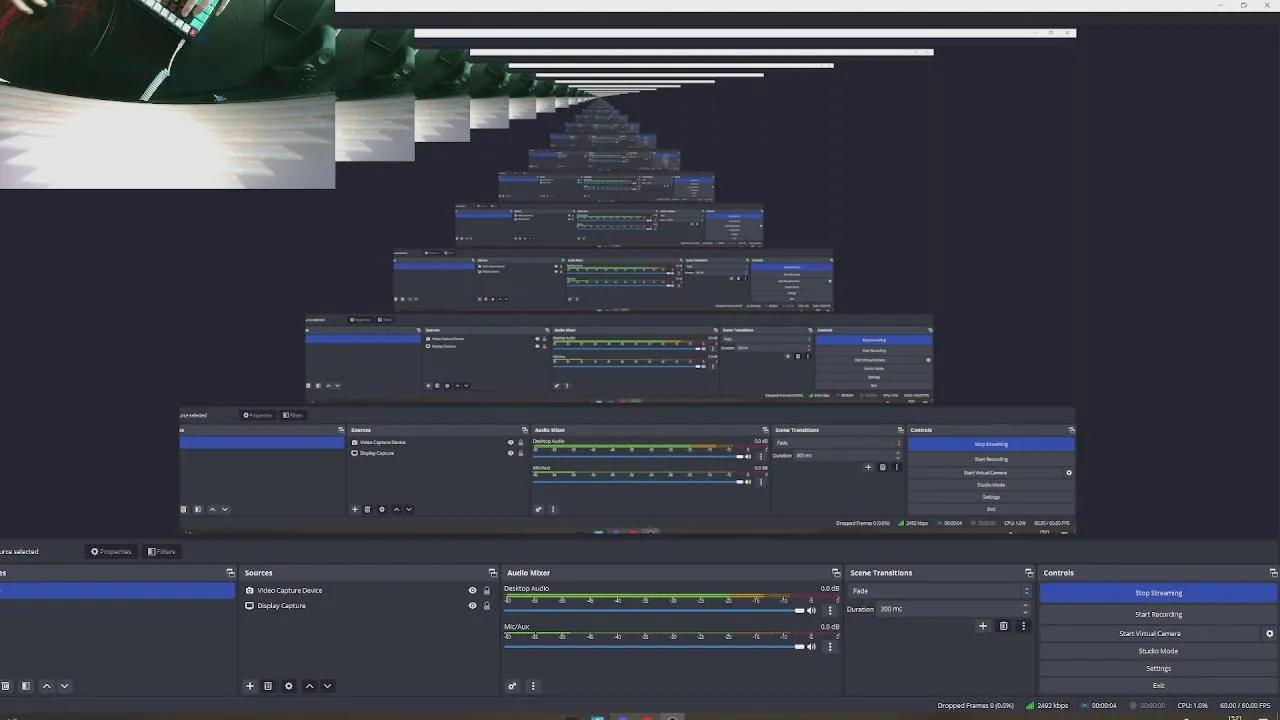
Task: Move selected scene up
Action: [46, 686]
